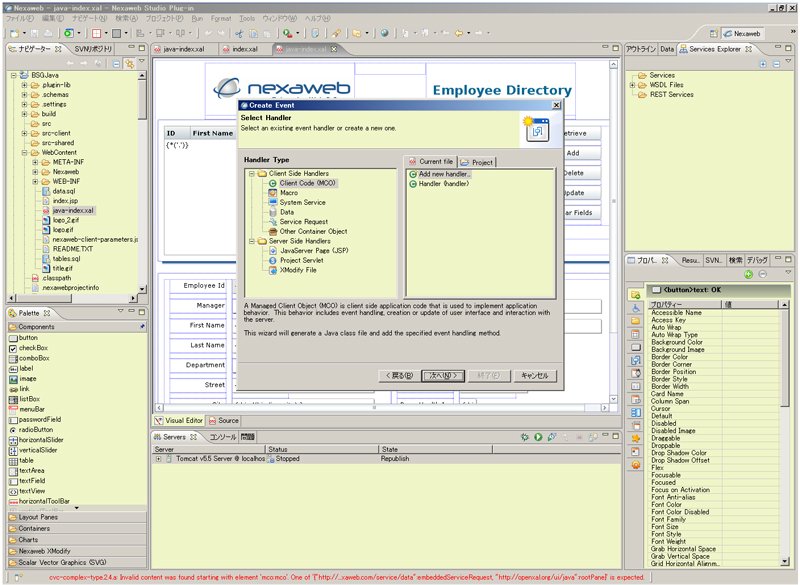Open the Charts palette drawer
The height and width of the screenshot is (585, 800).
[77, 540]
